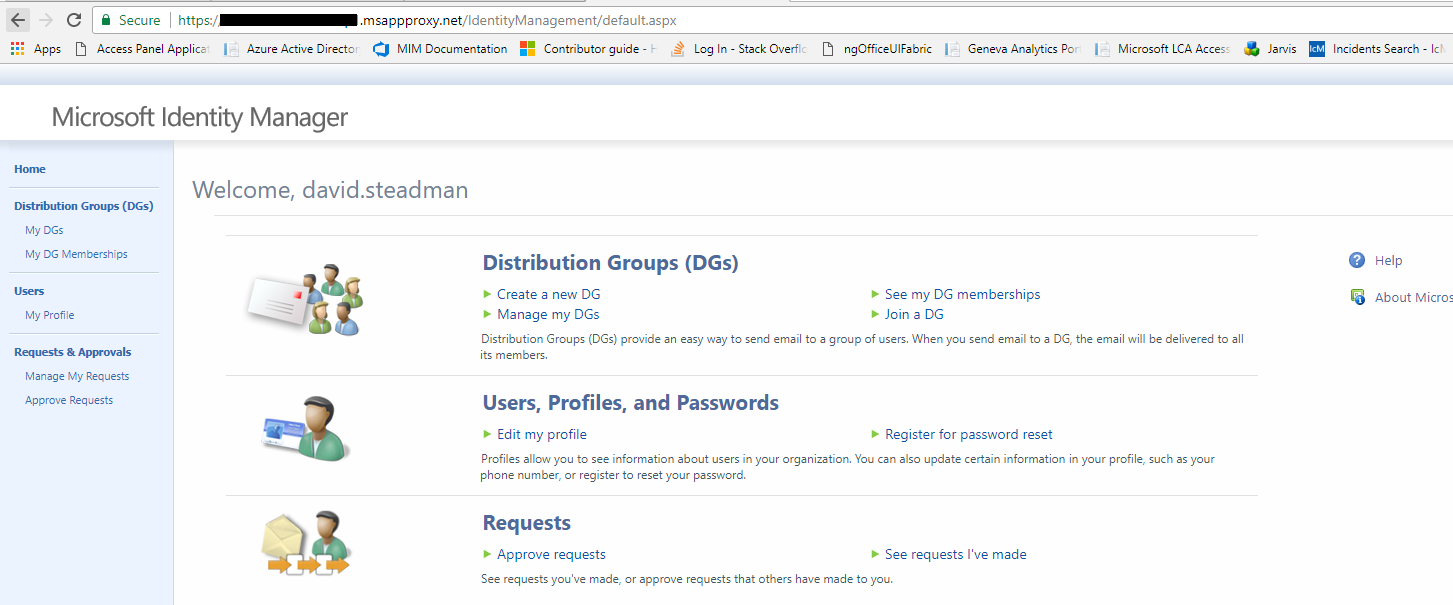Viewport: 1453px width, 605px height.
Task: Click Microsoft Identity Manager title
Action: tap(200, 117)
